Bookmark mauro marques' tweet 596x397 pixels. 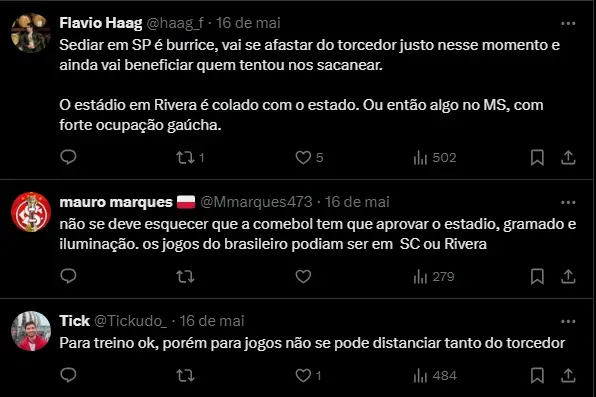[537, 276]
